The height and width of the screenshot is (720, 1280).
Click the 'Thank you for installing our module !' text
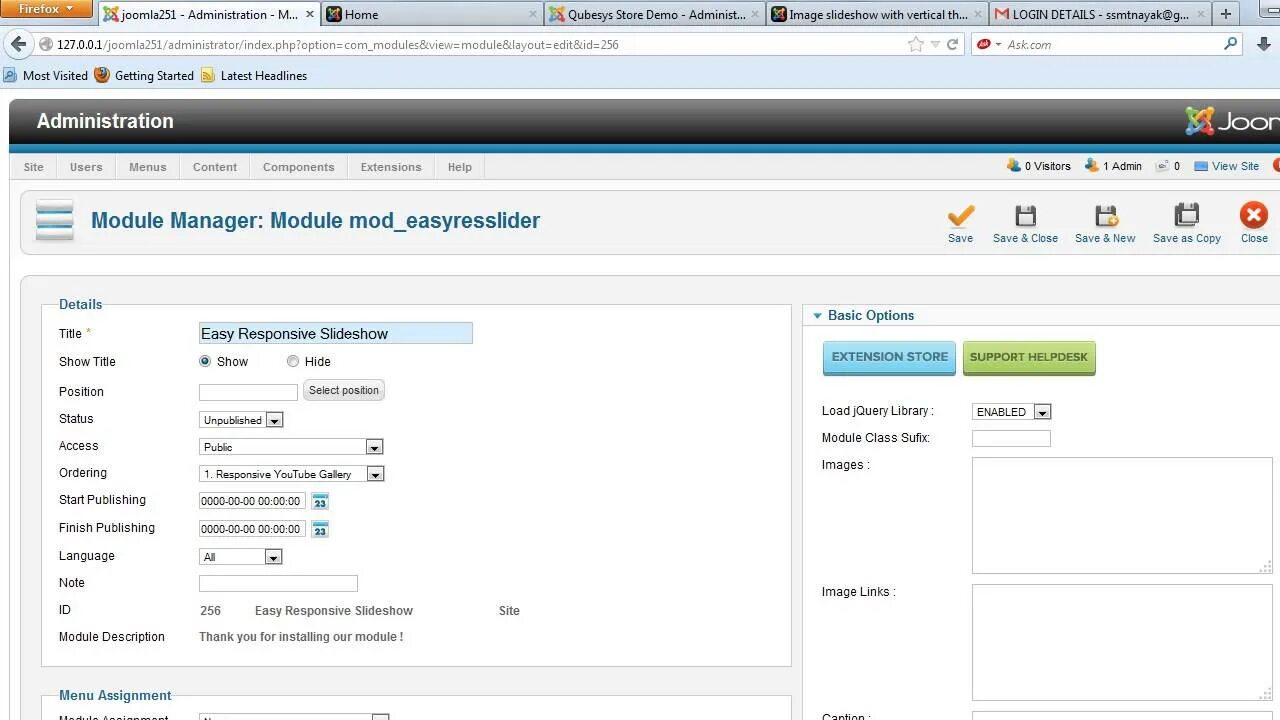click(301, 637)
